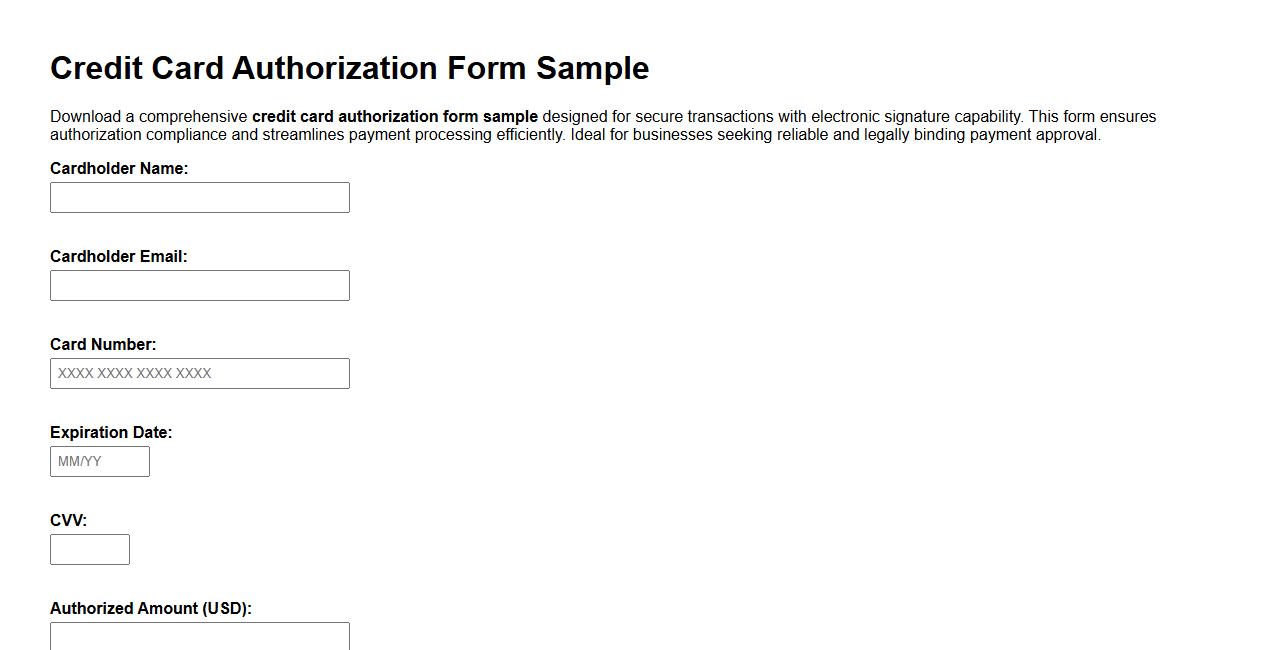Click the Cardholder Name label

[x=119, y=168]
